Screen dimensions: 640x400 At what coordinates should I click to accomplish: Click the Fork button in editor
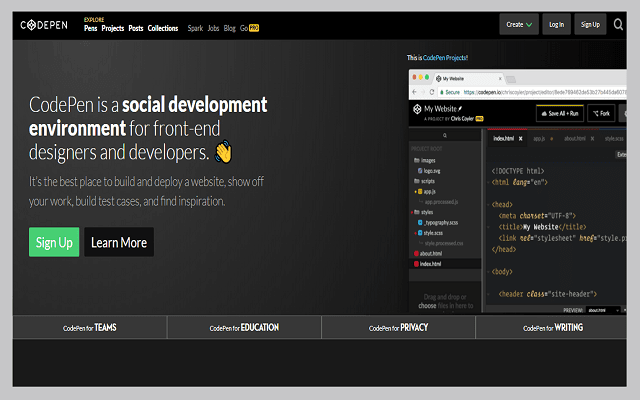603,113
